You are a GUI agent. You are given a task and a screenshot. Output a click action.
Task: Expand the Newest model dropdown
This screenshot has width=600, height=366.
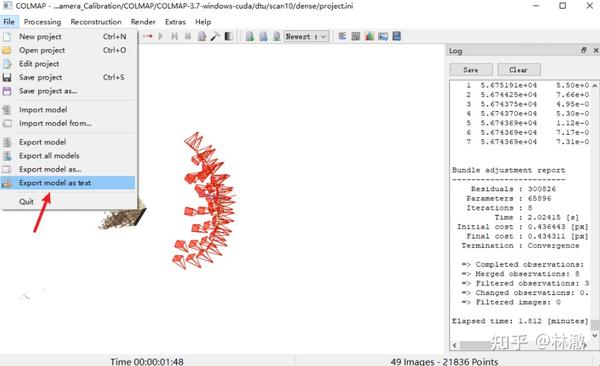click(x=307, y=36)
